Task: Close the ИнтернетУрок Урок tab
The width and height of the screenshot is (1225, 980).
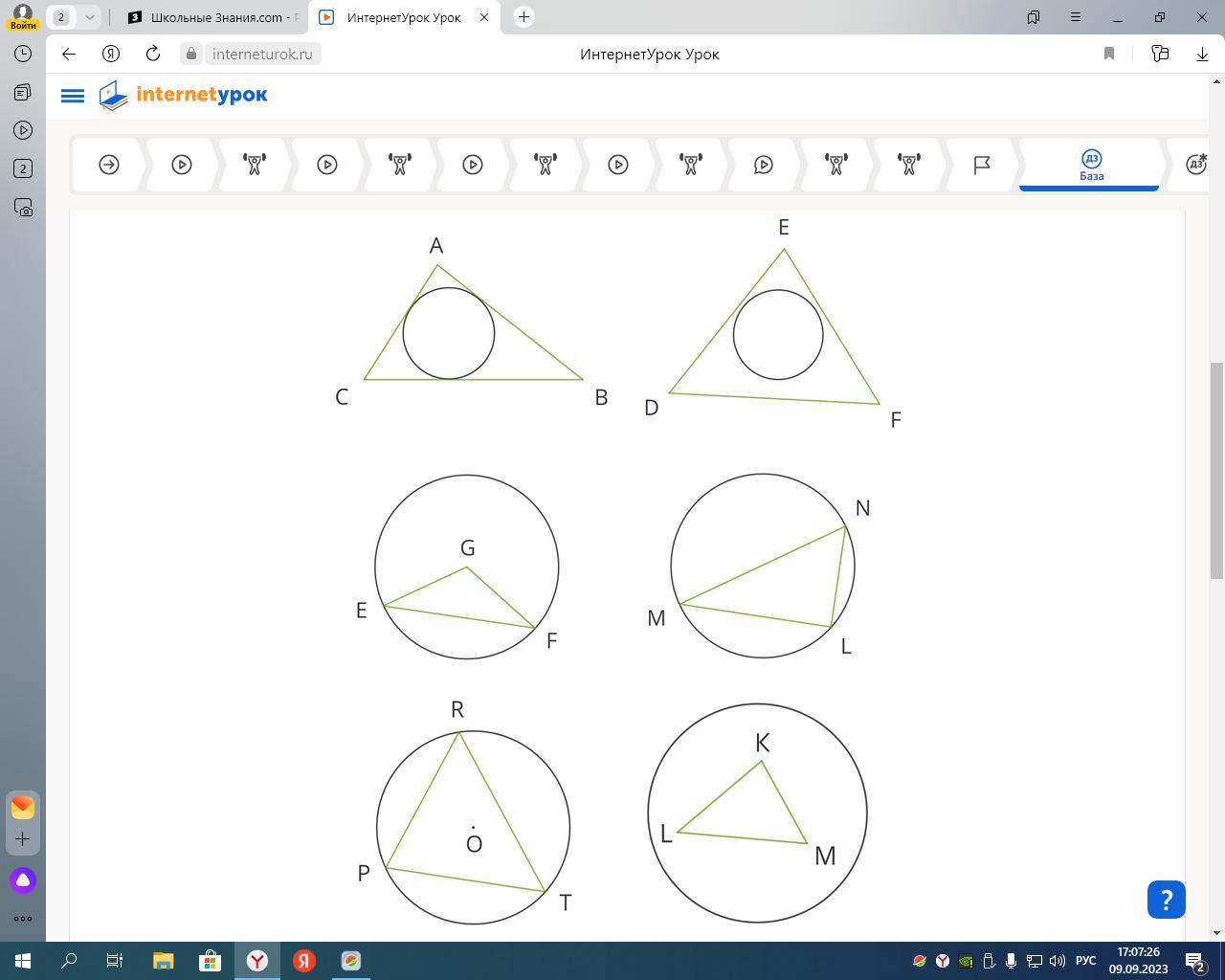Action: (484, 17)
